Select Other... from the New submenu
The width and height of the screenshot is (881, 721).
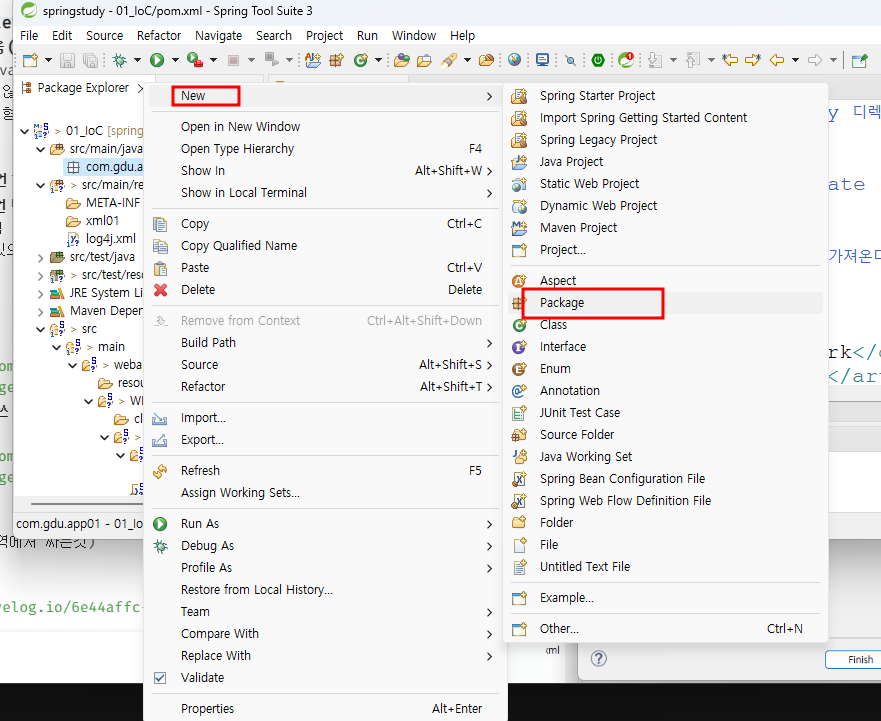pos(665,629)
